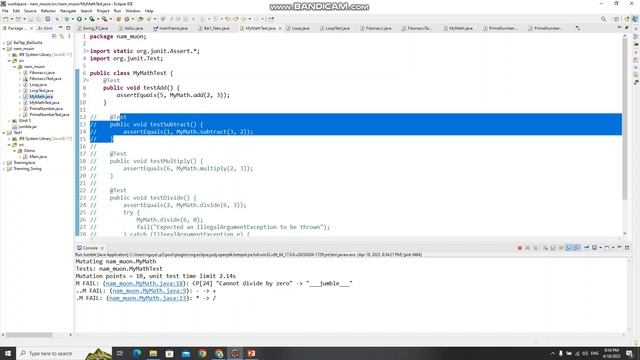Open the File menu

click(x=5, y=11)
